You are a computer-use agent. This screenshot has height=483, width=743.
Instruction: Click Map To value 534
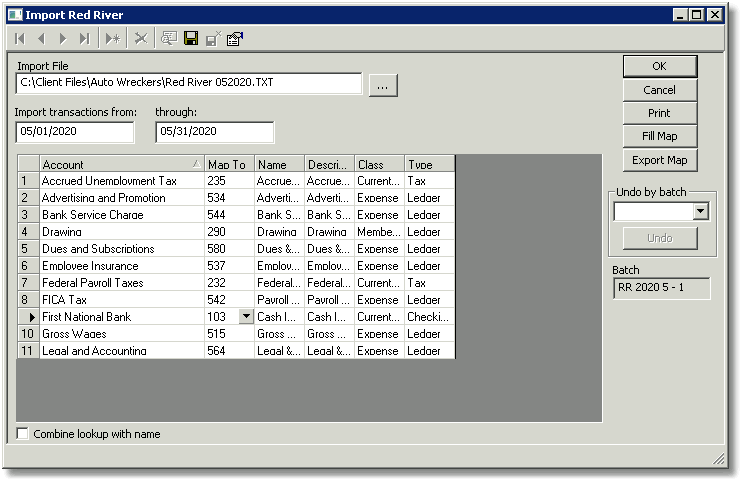click(x=229, y=198)
